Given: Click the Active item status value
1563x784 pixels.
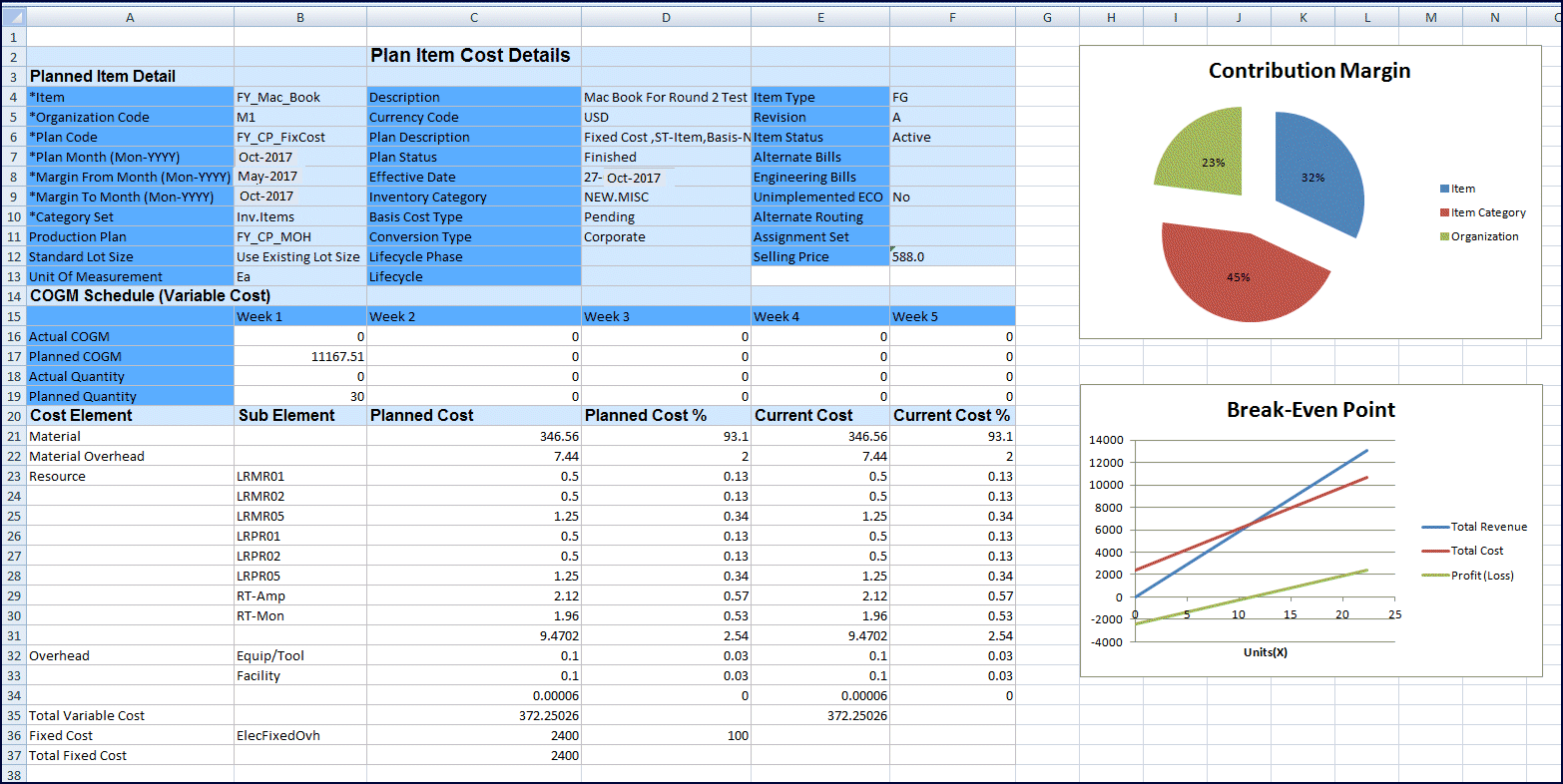Looking at the screenshot, I should 952,137.
